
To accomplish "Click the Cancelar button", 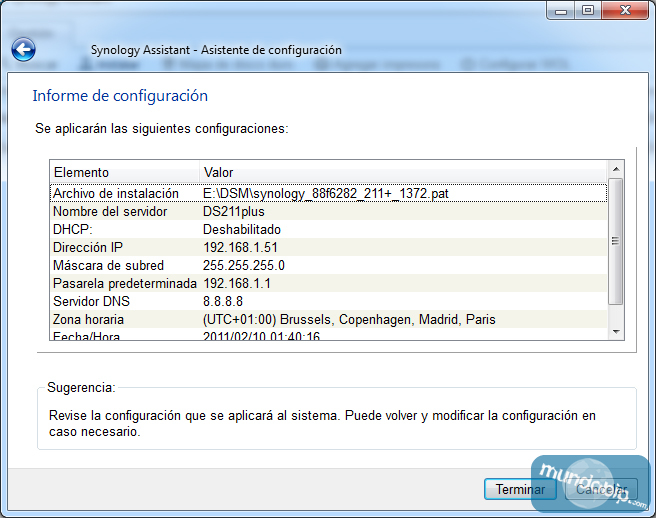I will pyautogui.click(x=601, y=489).
